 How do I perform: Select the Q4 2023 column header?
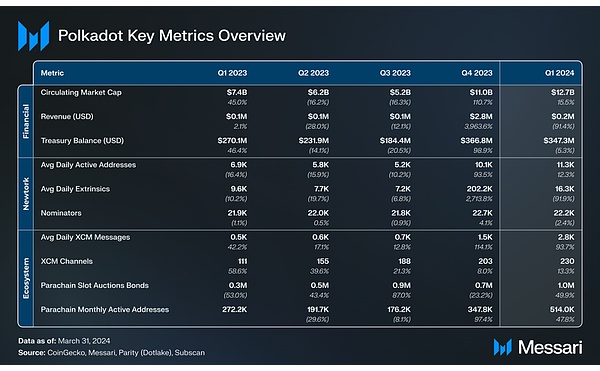pyautogui.click(x=477, y=73)
